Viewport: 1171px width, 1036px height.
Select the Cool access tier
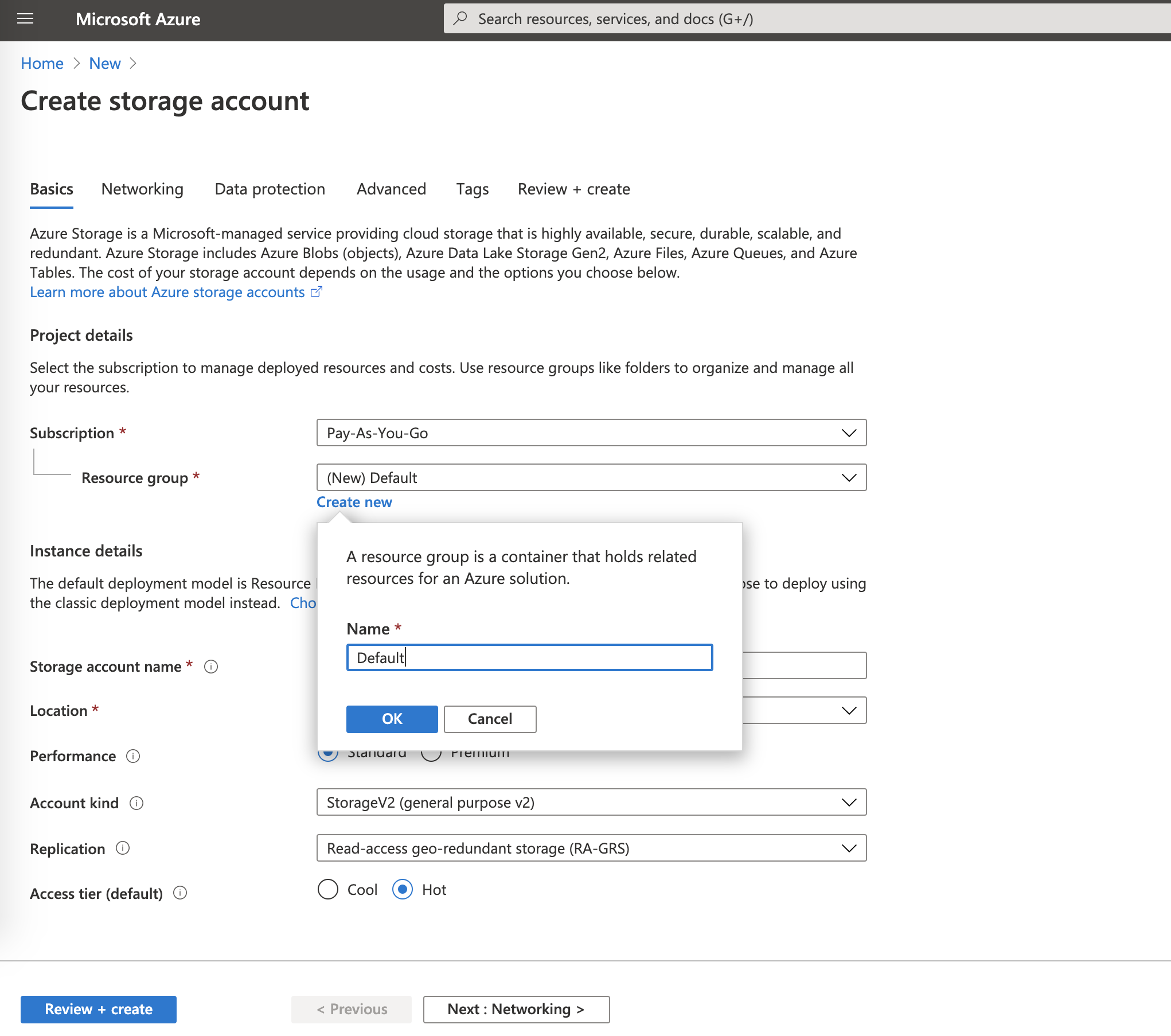point(328,889)
